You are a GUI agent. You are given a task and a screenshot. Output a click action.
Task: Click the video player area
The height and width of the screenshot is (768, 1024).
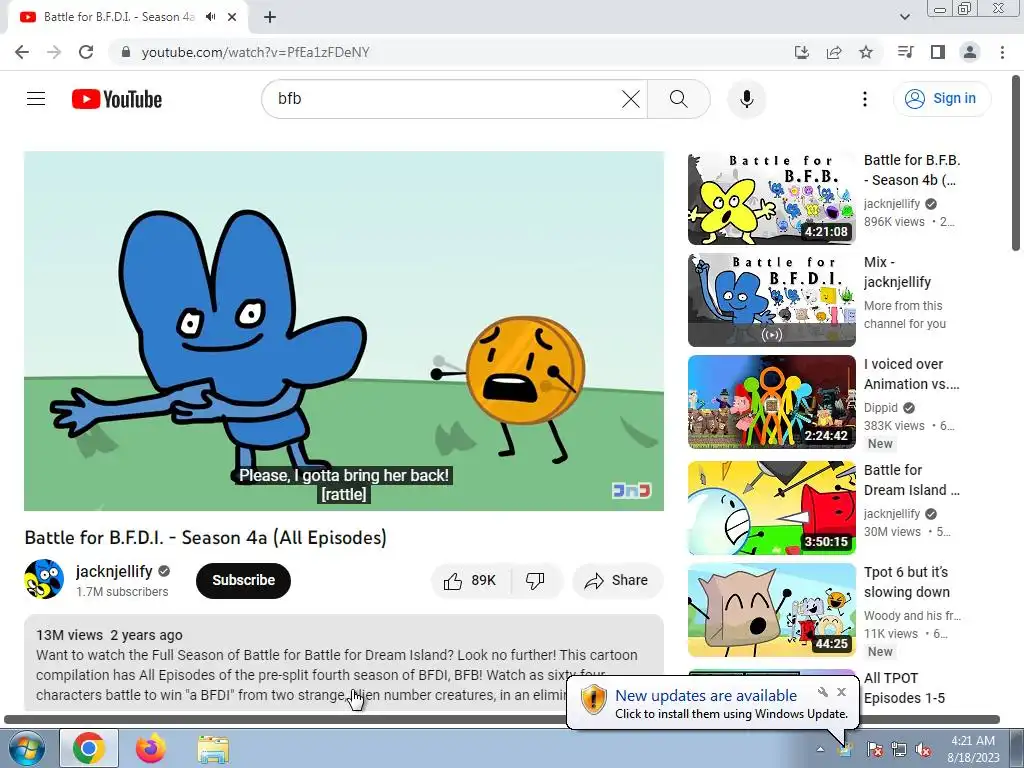(344, 331)
